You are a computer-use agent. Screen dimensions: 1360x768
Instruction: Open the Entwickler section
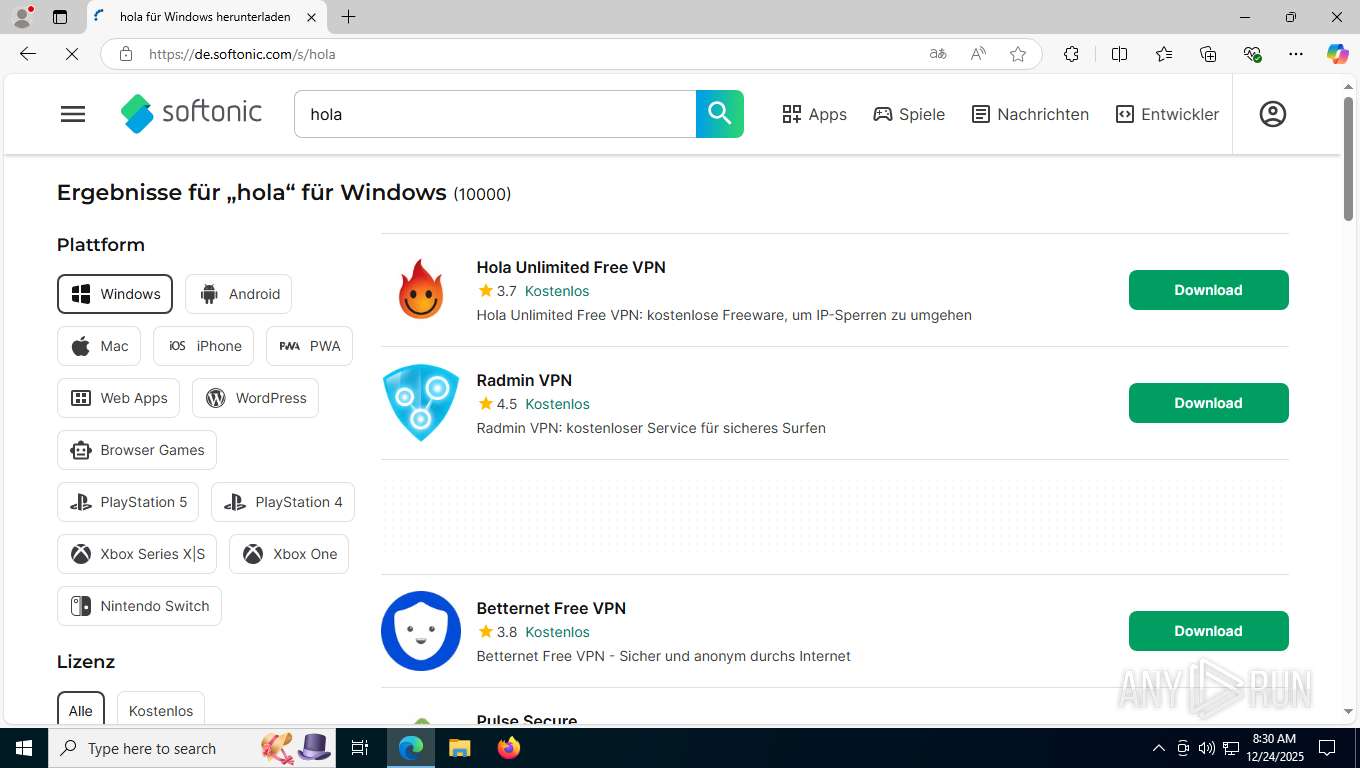[1167, 114]
